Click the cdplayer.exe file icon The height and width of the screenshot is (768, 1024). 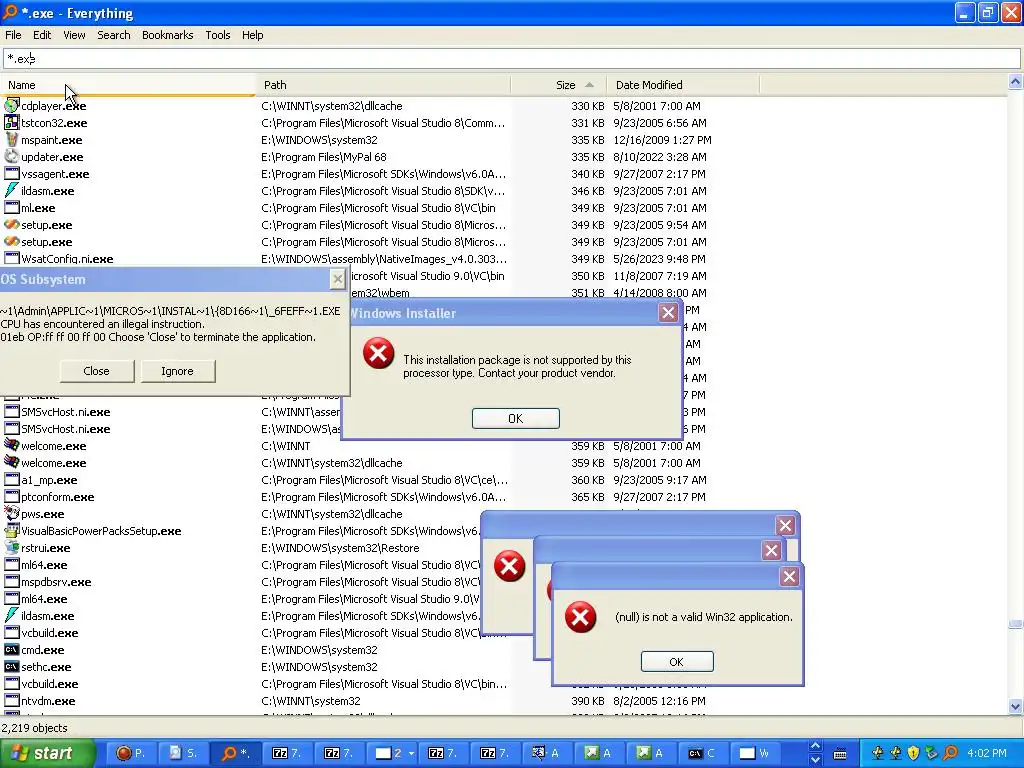point(12,105)
